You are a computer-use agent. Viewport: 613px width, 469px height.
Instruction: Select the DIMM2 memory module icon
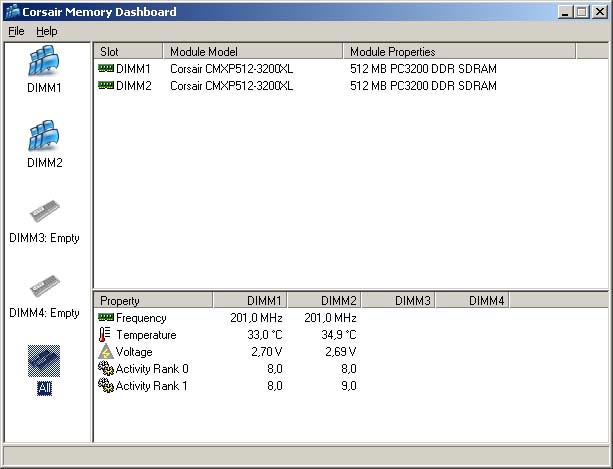(x=44, y=136)
